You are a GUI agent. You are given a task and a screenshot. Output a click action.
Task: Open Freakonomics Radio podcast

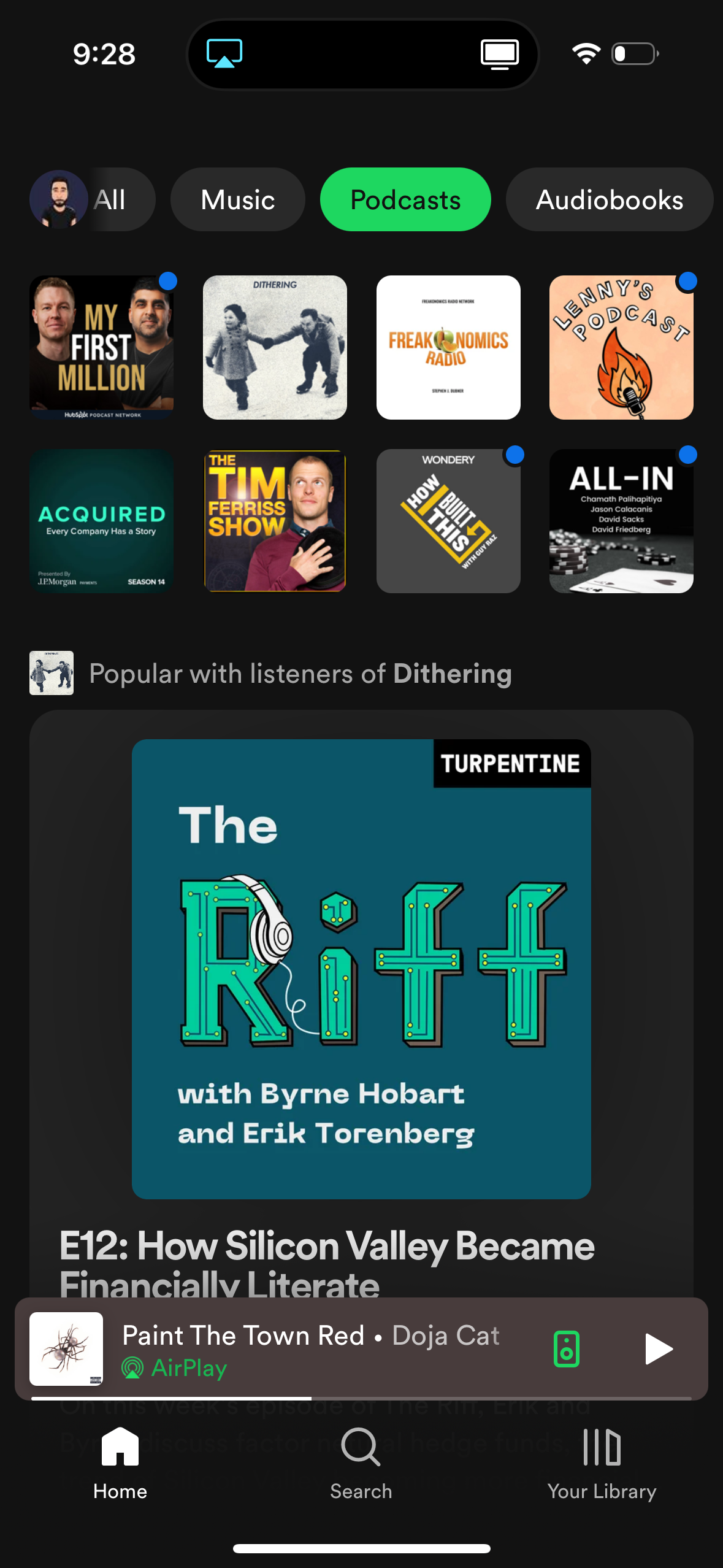[x=448, y=347]
